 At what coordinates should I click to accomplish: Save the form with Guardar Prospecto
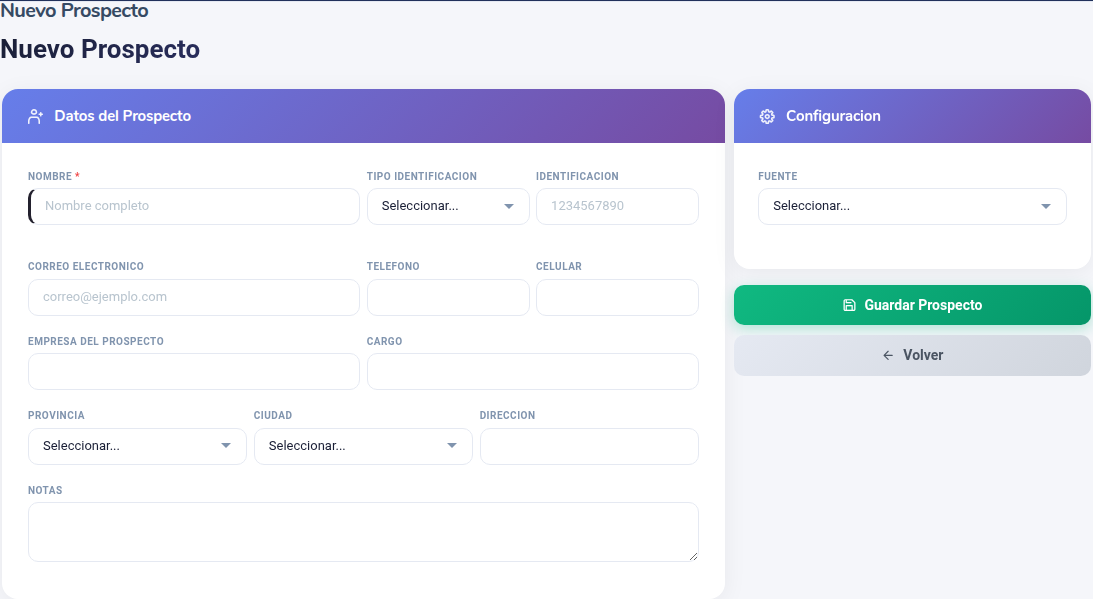tap(912, 305)
